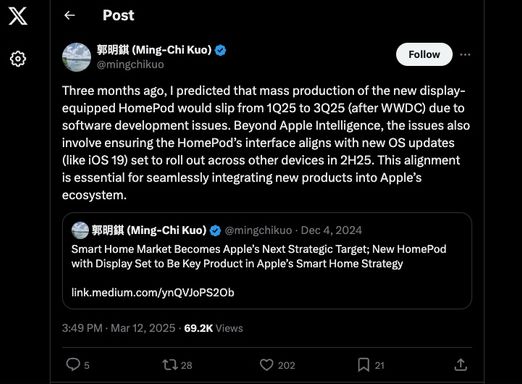This screenshot has width=522, height=384.
Task: Open the quoted post's @mingchikuo handle
Action: click(258, 230)
